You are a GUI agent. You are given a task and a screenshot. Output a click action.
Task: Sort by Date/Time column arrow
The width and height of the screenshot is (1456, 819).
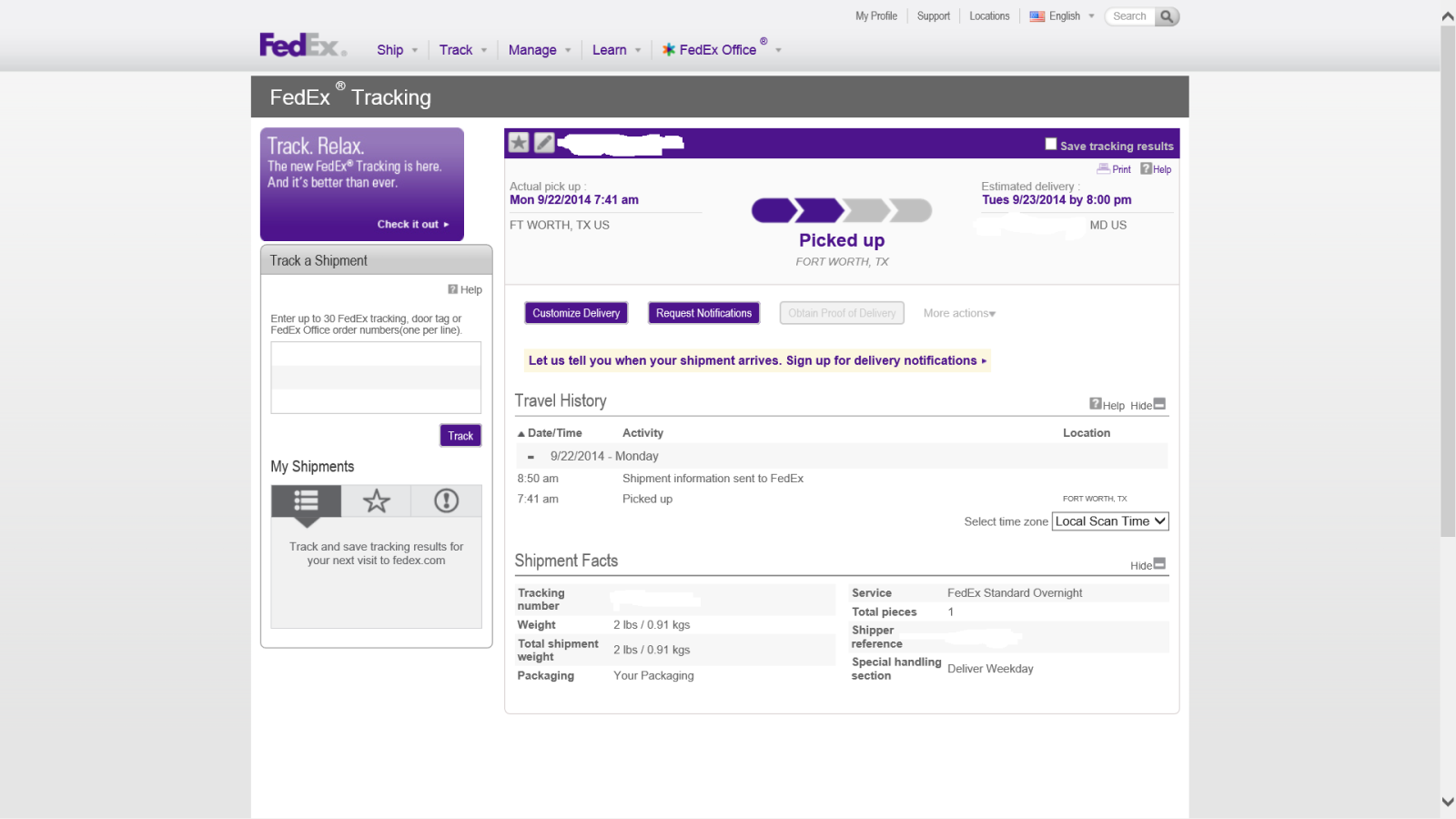[521, 434]
